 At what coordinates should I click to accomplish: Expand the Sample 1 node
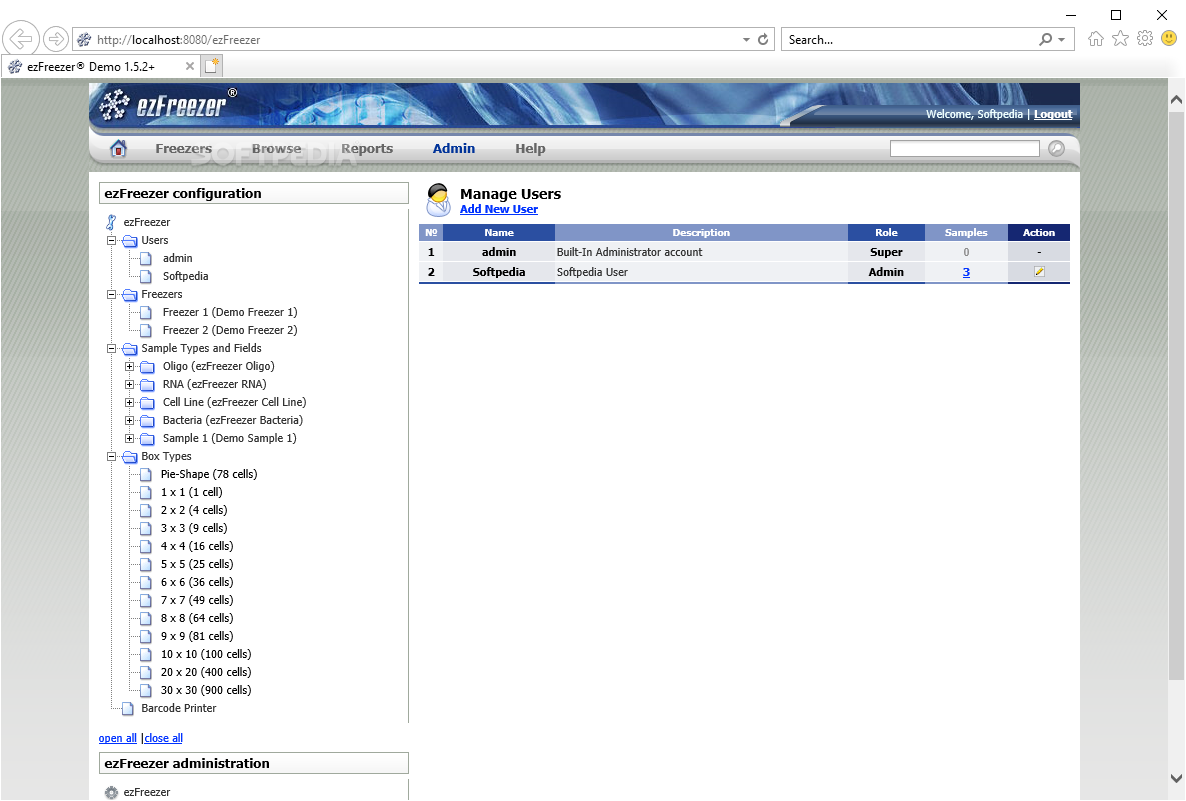pos(129,438)
